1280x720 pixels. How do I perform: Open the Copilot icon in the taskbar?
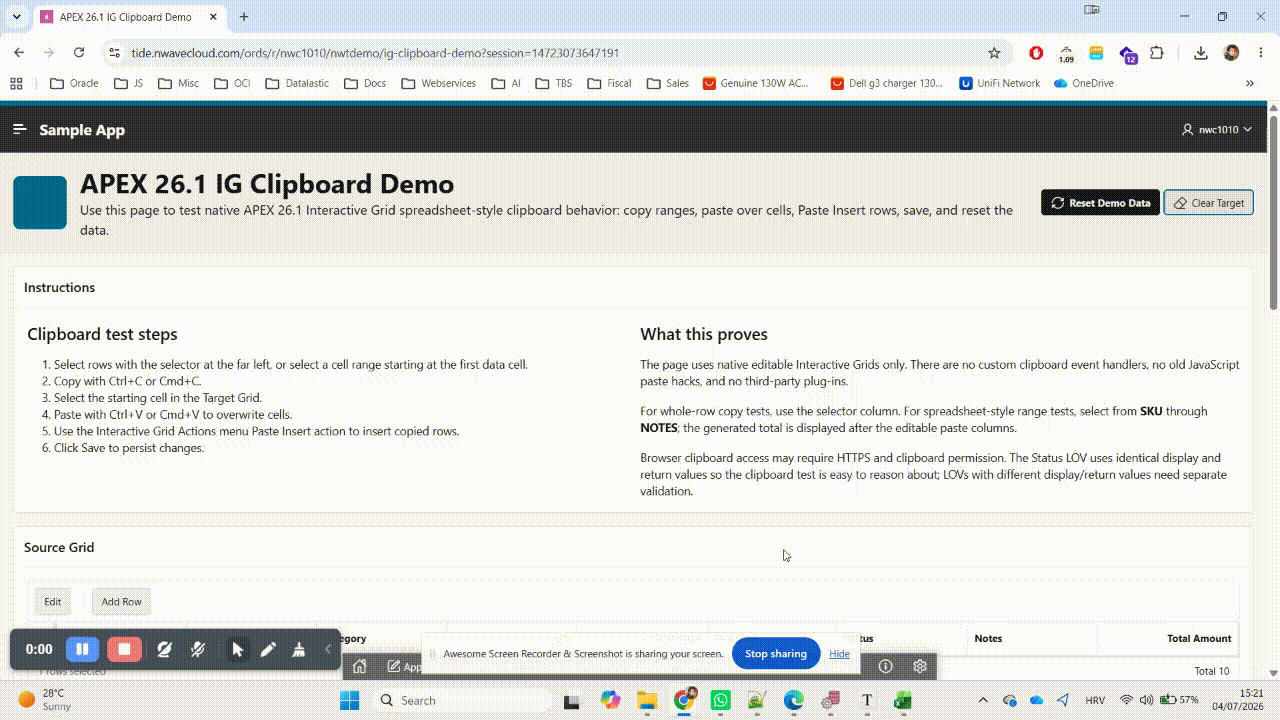point(610,700)
